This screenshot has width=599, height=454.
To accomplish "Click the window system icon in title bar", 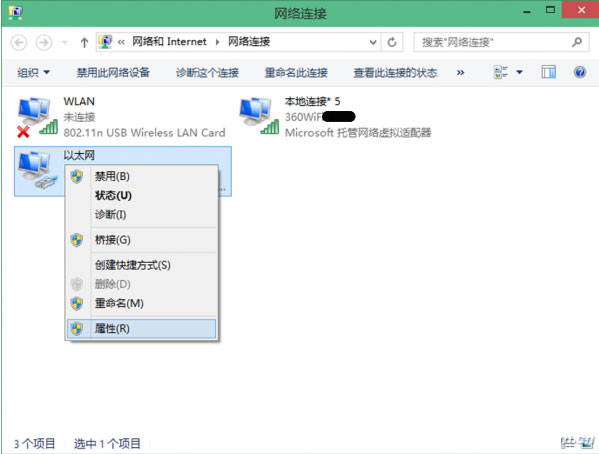I will (15, 13).
